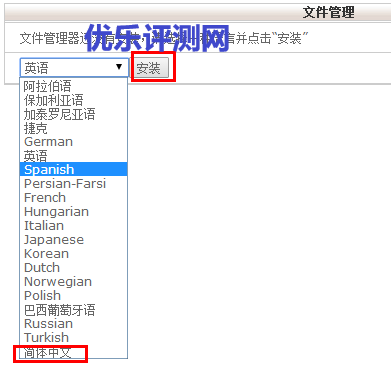Pick Korean in the language list
The width and height of the screenshot is (391, 367).
tap(73, 253)
